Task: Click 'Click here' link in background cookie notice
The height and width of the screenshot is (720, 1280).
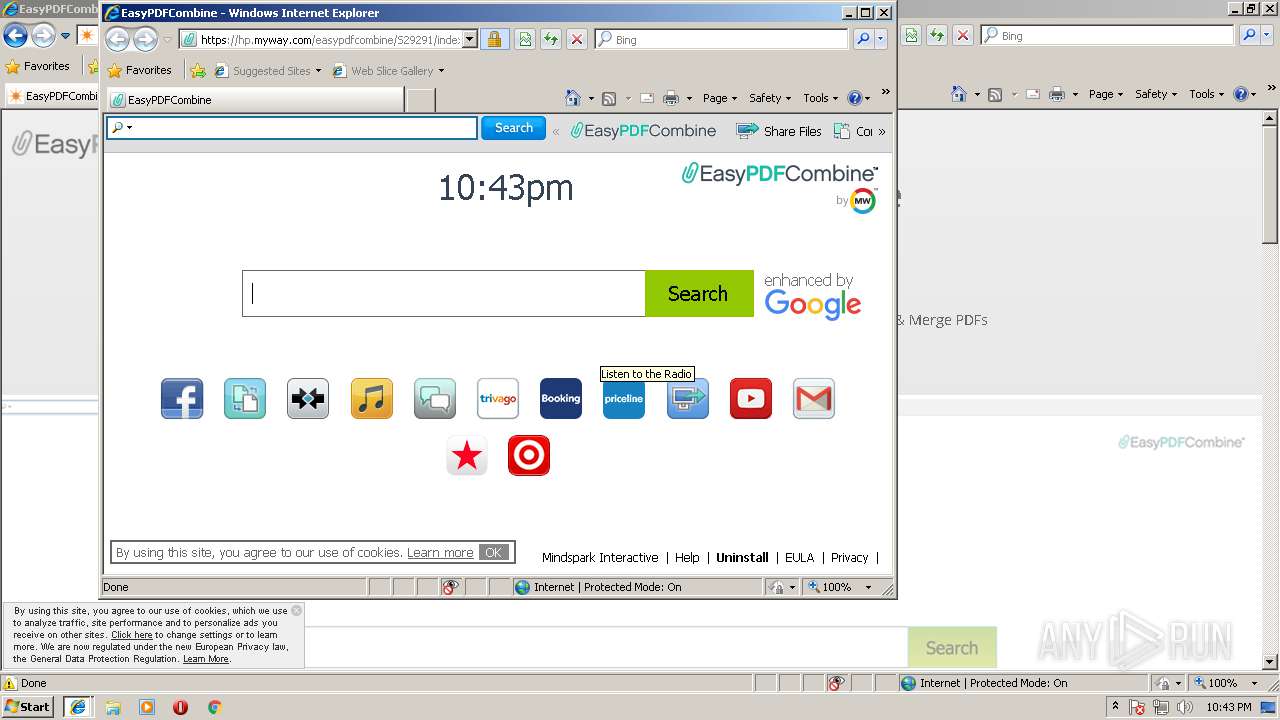Action: tap(132, 635)
